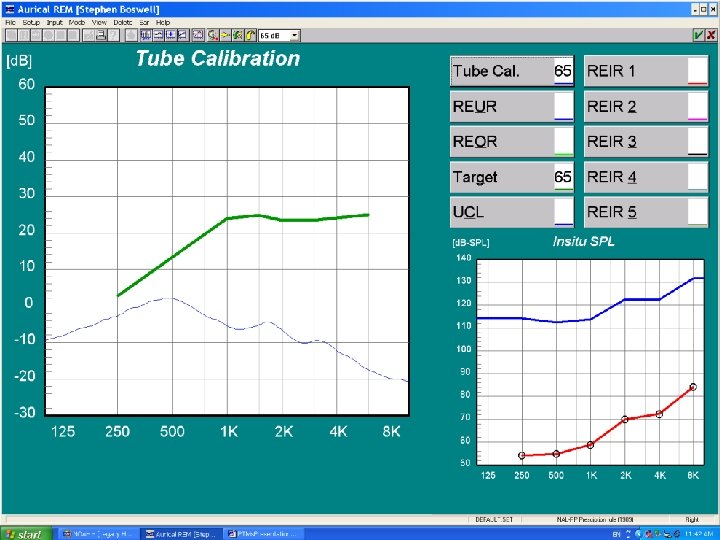Click the system tray clock

(698, 534)
